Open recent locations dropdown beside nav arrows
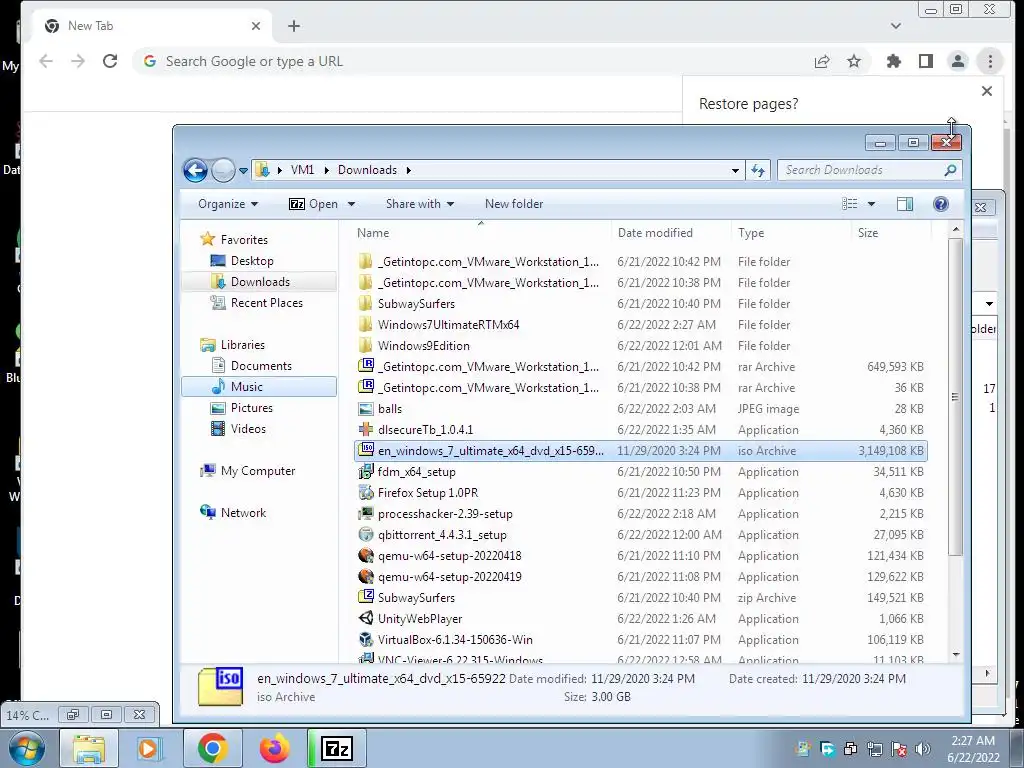Screen dimensions: 1024x768 [243, 170]
